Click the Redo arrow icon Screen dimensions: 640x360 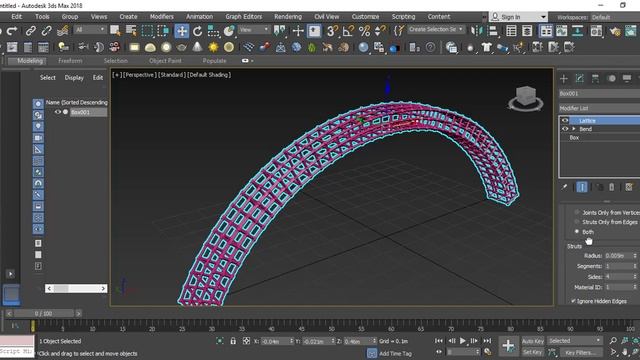point(12,31)
